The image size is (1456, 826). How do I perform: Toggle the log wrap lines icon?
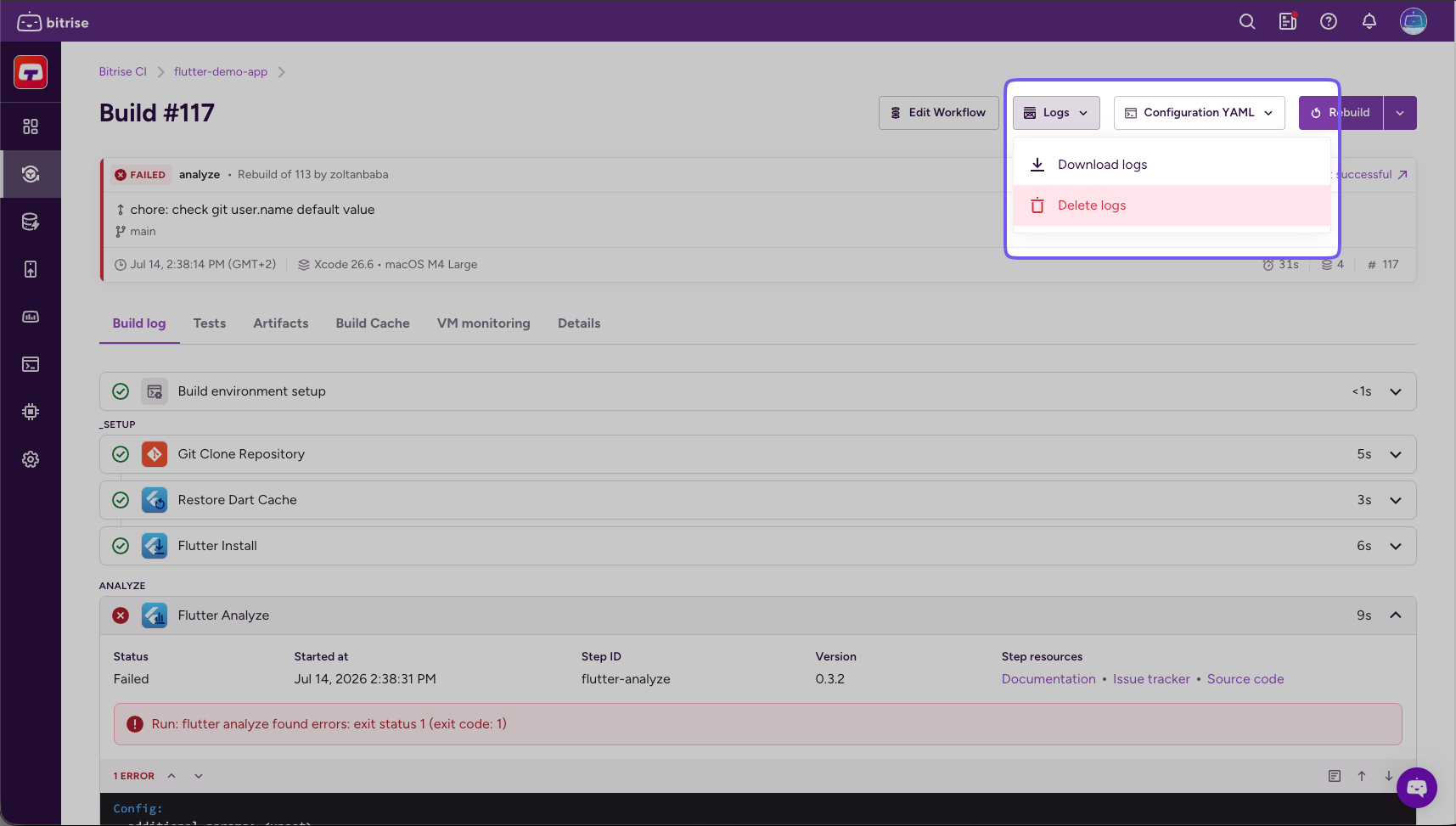(1335, 776)
